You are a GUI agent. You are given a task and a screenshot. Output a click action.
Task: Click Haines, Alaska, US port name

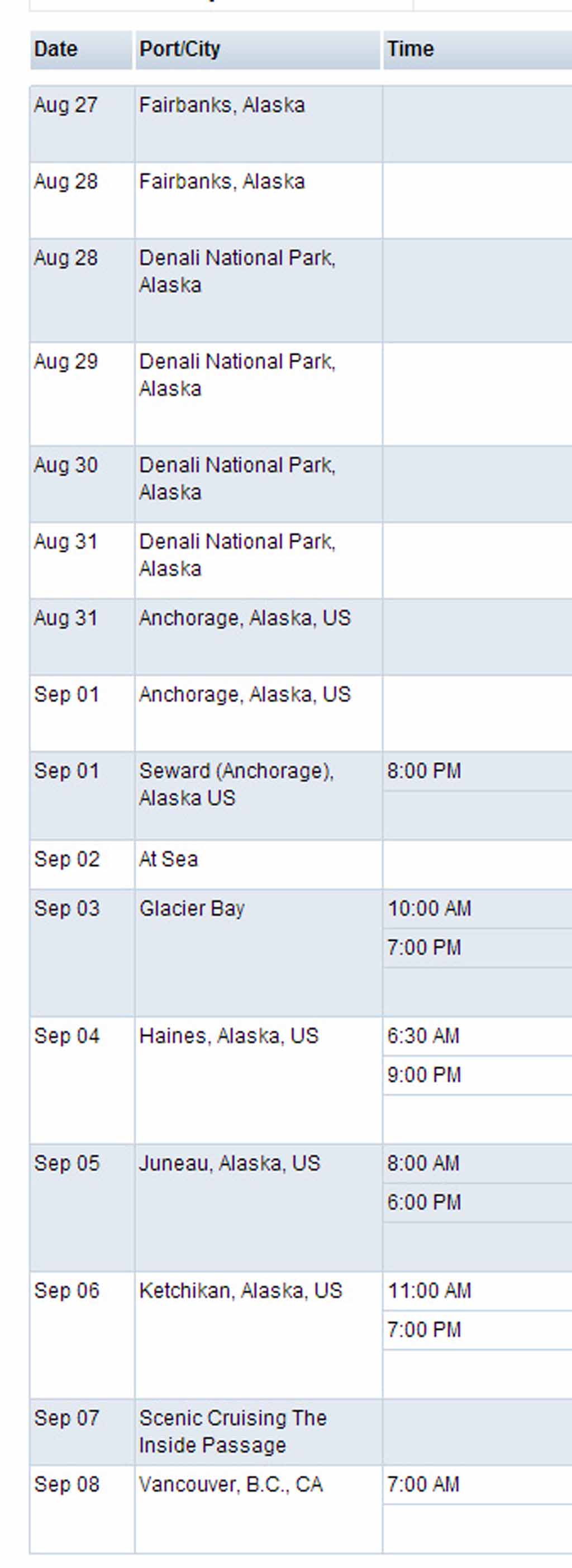click(229, 1036)
